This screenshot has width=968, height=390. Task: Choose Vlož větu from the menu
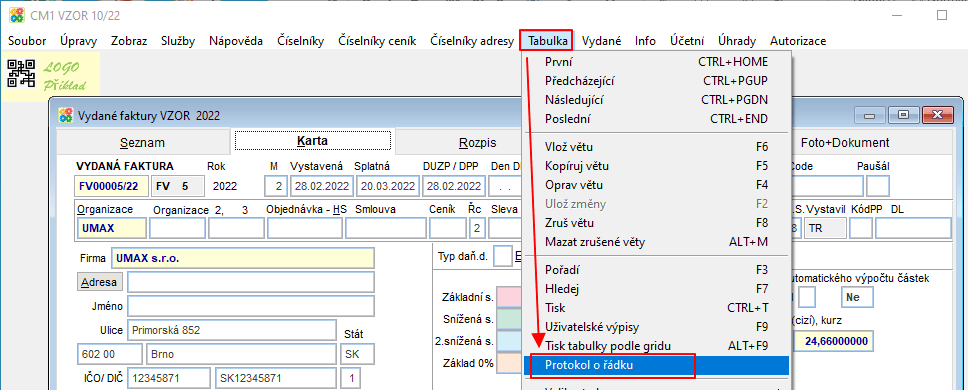tap(656, 147)
